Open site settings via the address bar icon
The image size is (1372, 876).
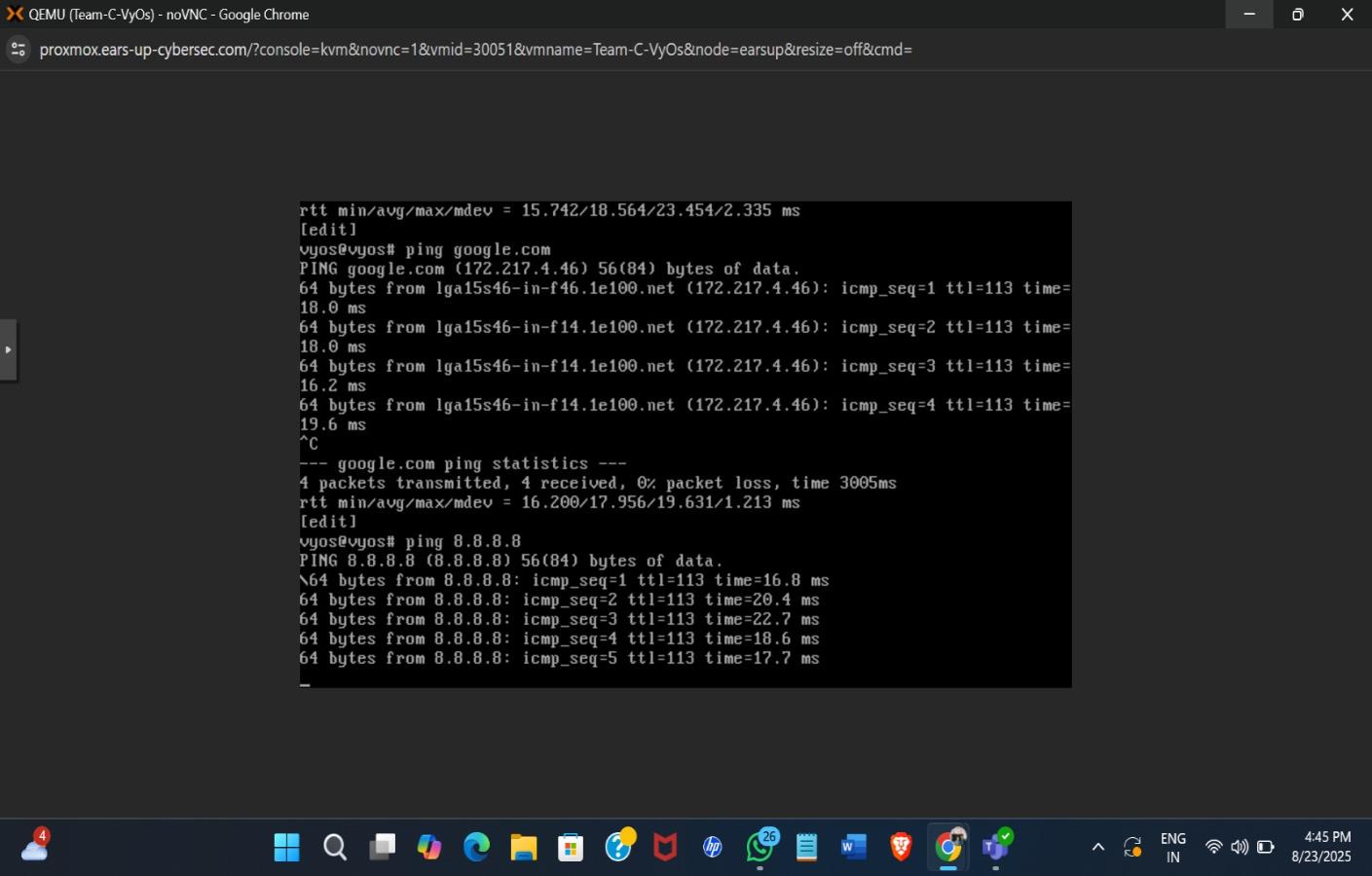pyautogui.click(x=18, y=49)
